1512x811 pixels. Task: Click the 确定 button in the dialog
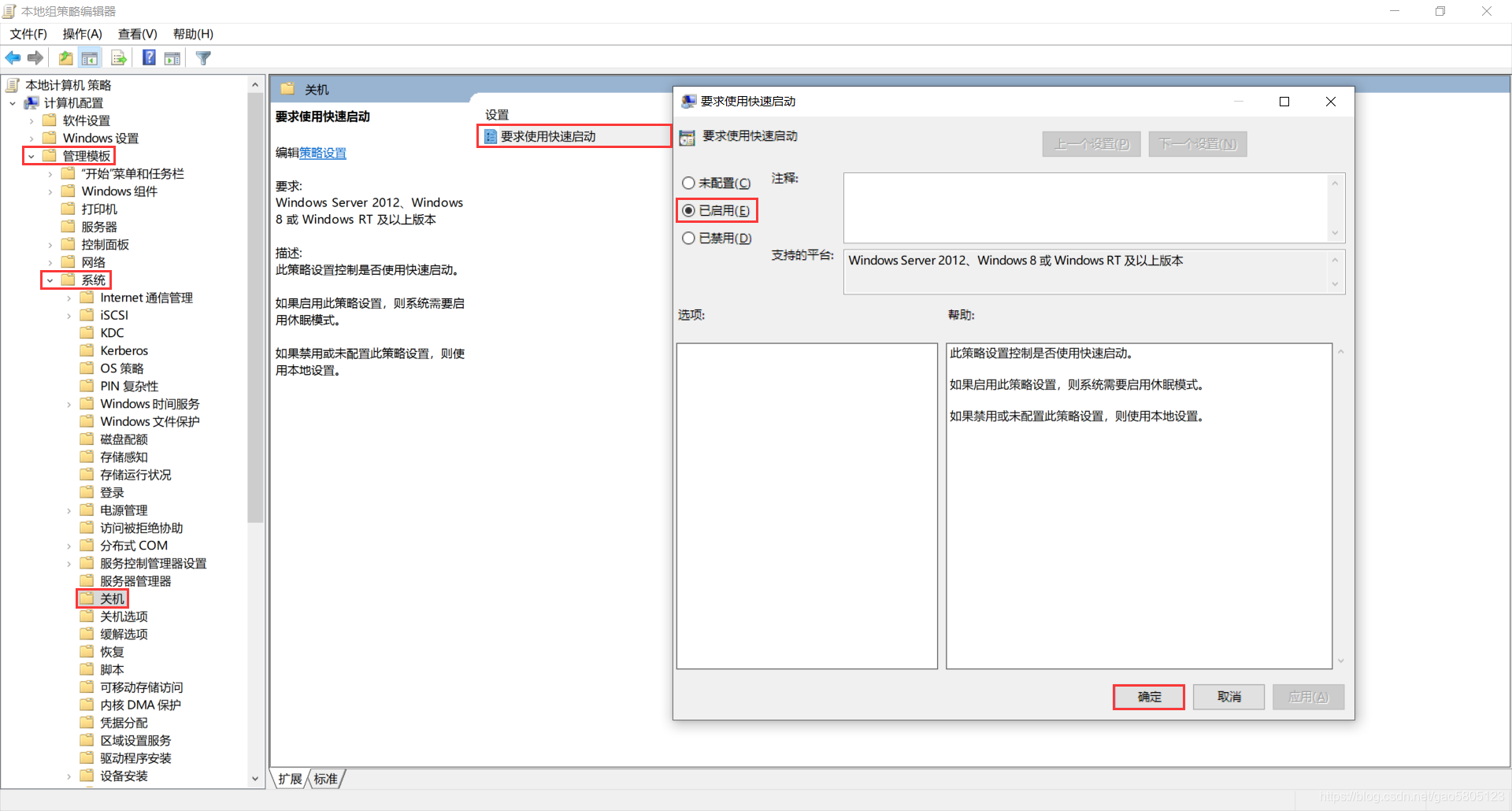[x=1149, y=697]
